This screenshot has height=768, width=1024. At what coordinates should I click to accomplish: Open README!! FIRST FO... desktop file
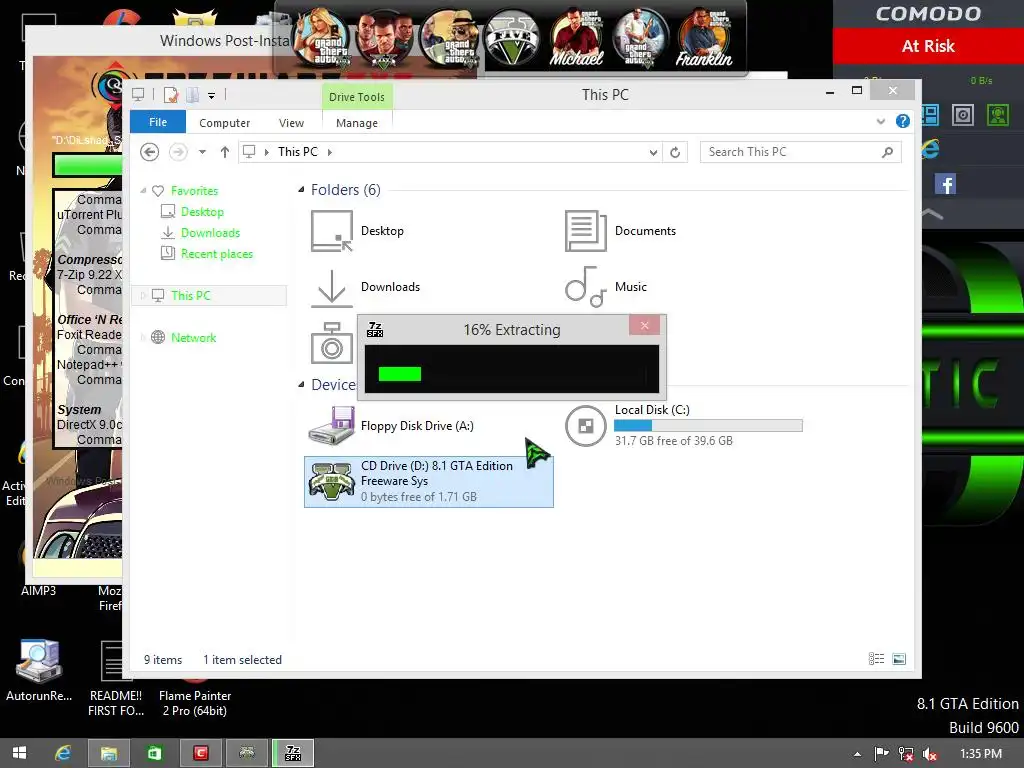coord(116,678)
